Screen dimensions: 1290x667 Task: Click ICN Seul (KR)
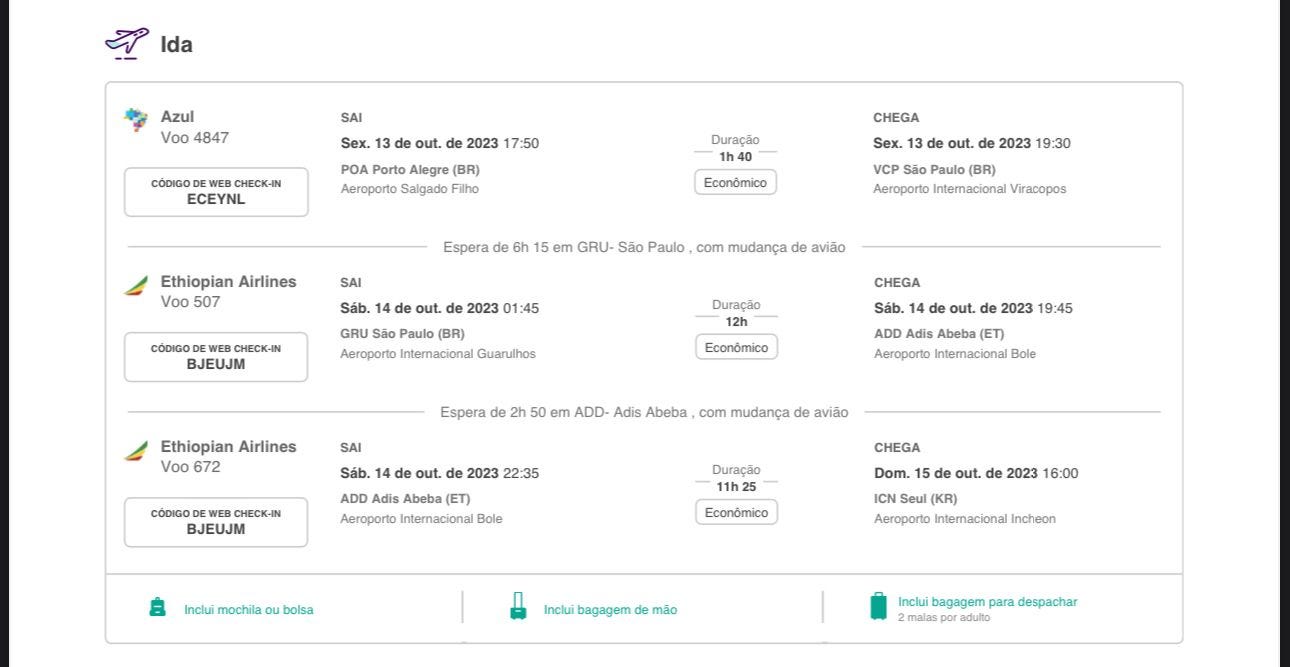pos(915,499)
